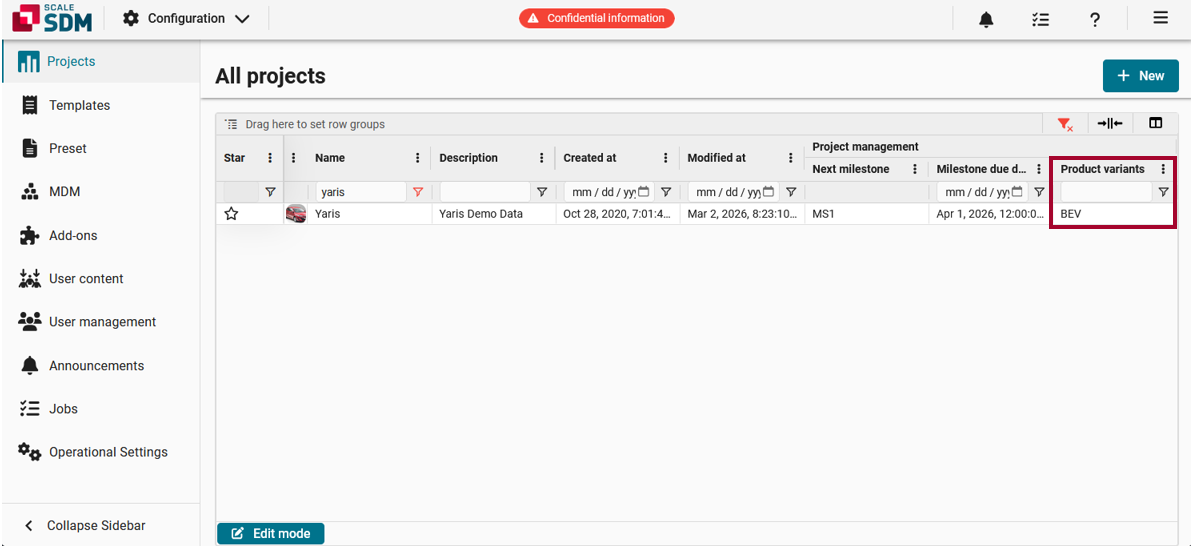Click the Yaris project thumbnail image
This screenshot has width=1192, height=555.
click(296, 214)
